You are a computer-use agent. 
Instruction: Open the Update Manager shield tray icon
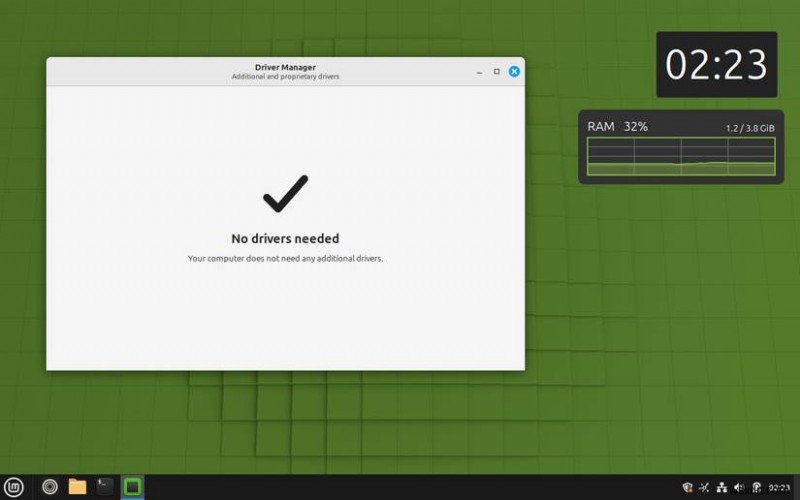click(687, 488)
